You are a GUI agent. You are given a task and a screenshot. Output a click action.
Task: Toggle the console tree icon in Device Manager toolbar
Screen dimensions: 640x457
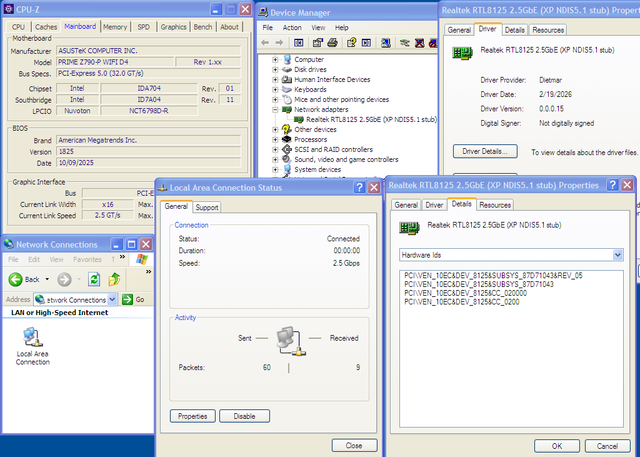click(x=299, y=42)
